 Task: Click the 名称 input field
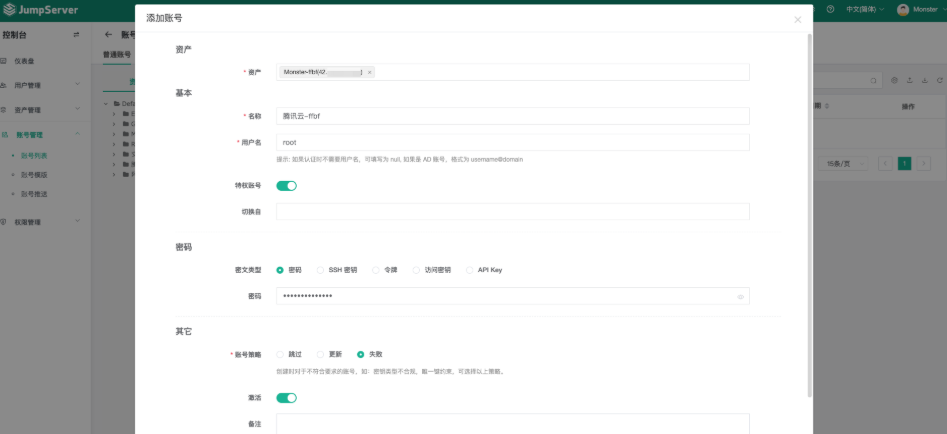point(513,116)
